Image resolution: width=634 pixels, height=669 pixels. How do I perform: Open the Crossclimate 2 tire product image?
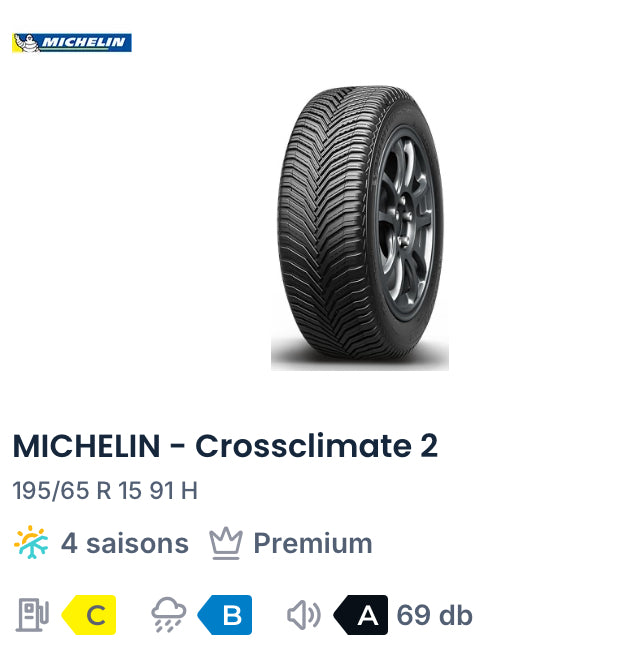pos(359,228)
